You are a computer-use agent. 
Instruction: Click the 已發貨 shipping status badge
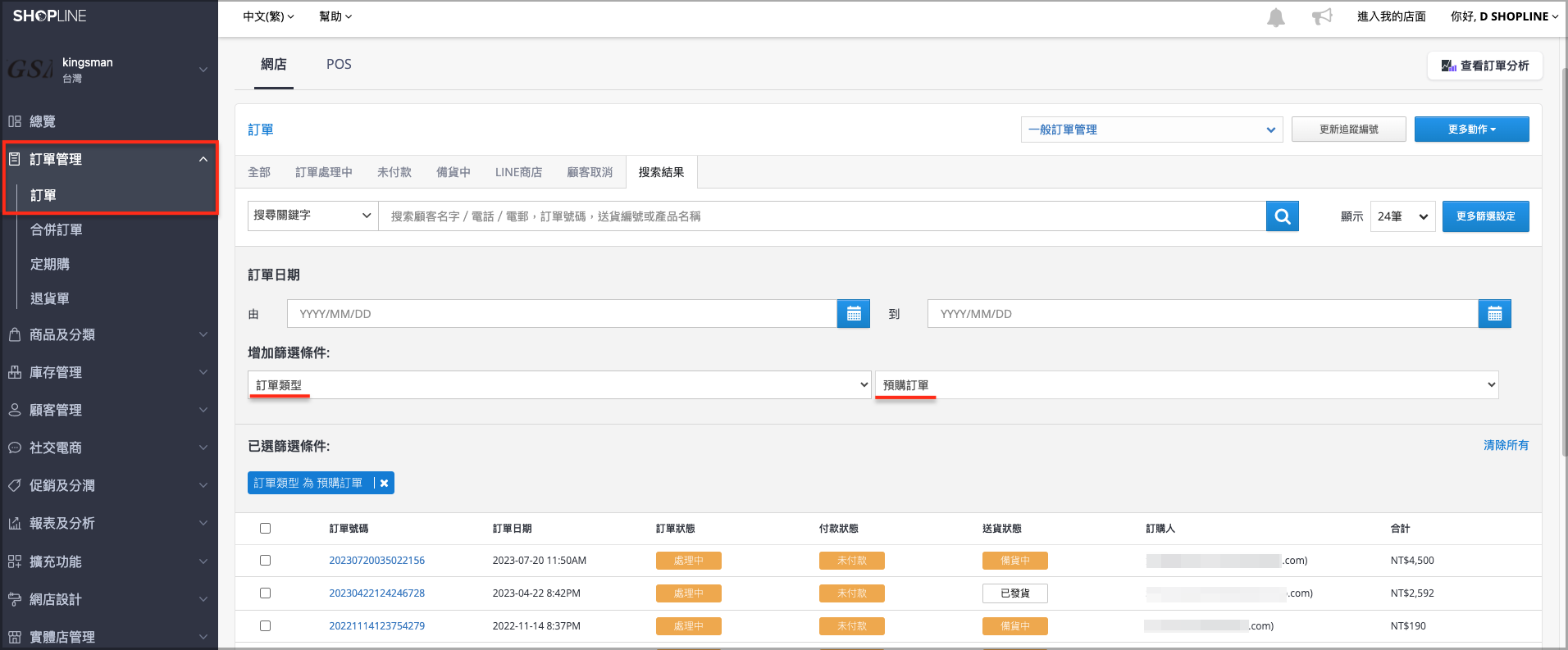pyautogui.click(x=1014, y=593)
